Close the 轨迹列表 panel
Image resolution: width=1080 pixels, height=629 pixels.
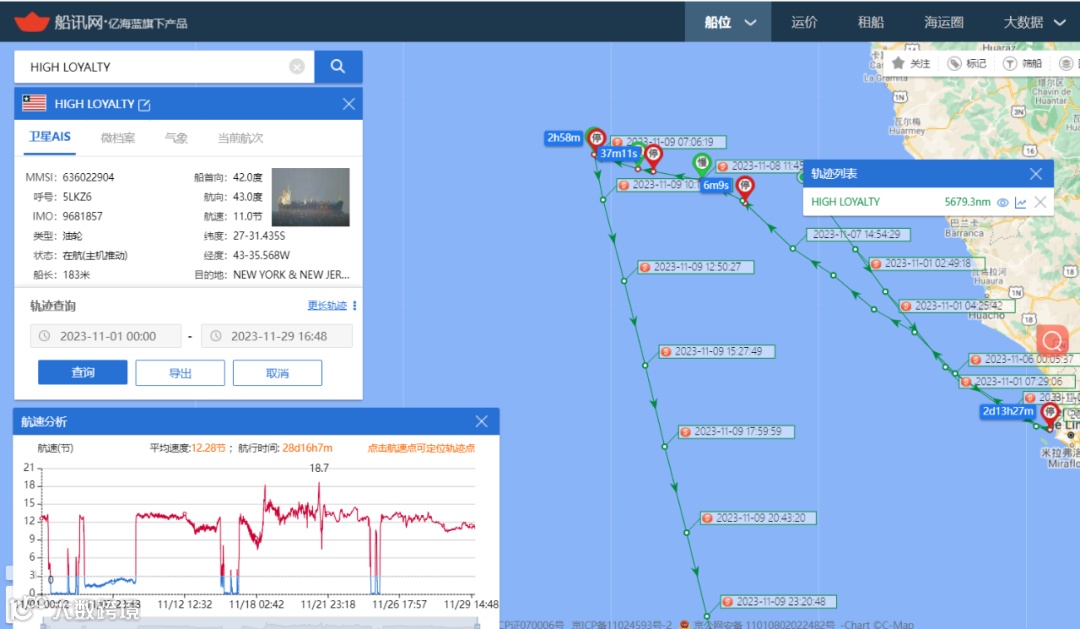pos(1035,174)
